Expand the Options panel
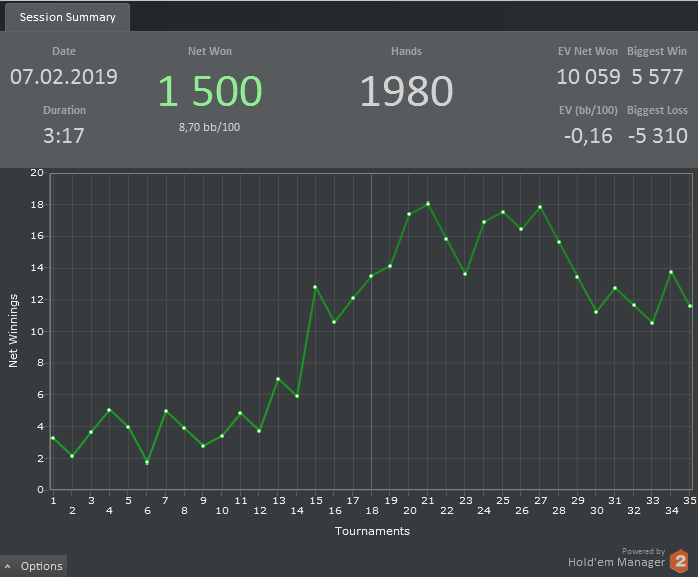The width and height of the screenshot is (698, 577). 33,566
